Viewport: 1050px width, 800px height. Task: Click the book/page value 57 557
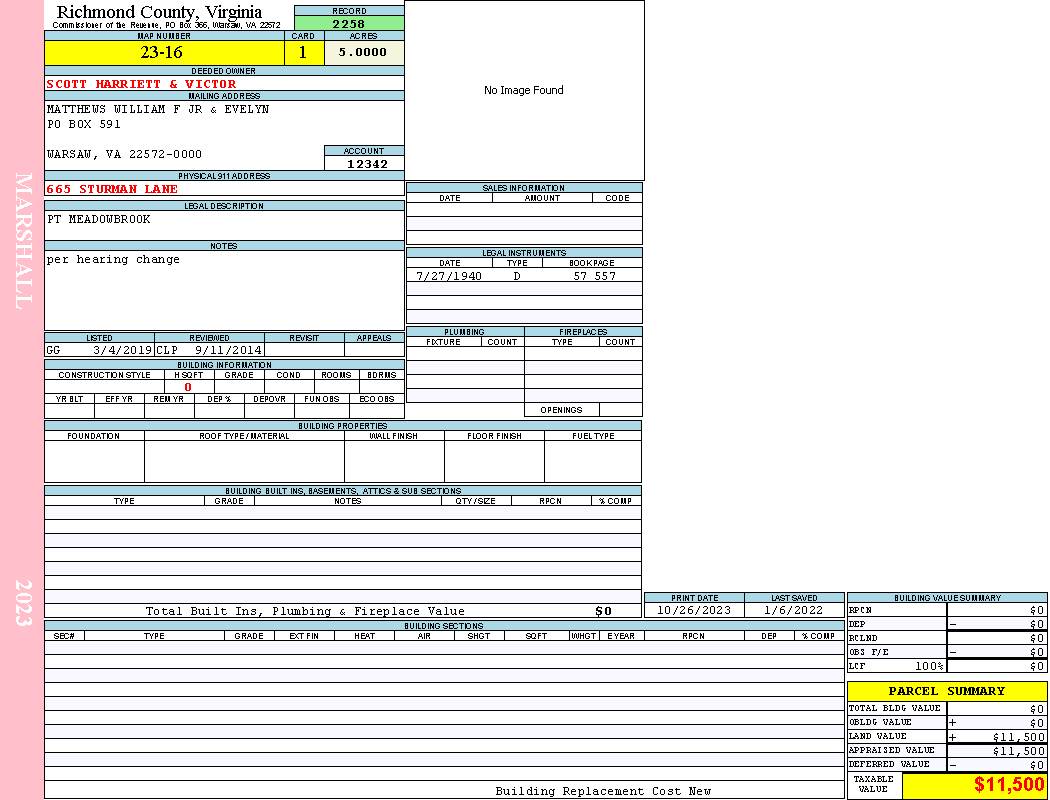pyautogui.click(x=594, y=276)
